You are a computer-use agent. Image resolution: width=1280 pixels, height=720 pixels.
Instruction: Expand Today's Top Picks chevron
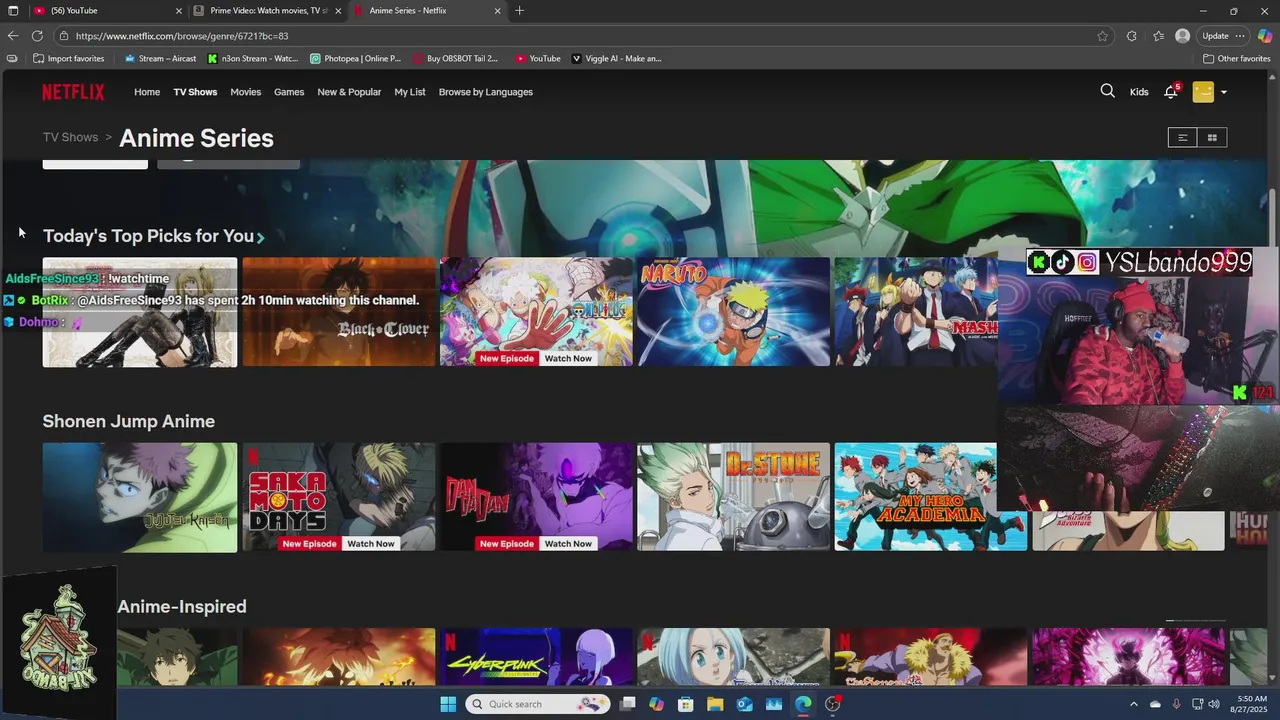260,237
